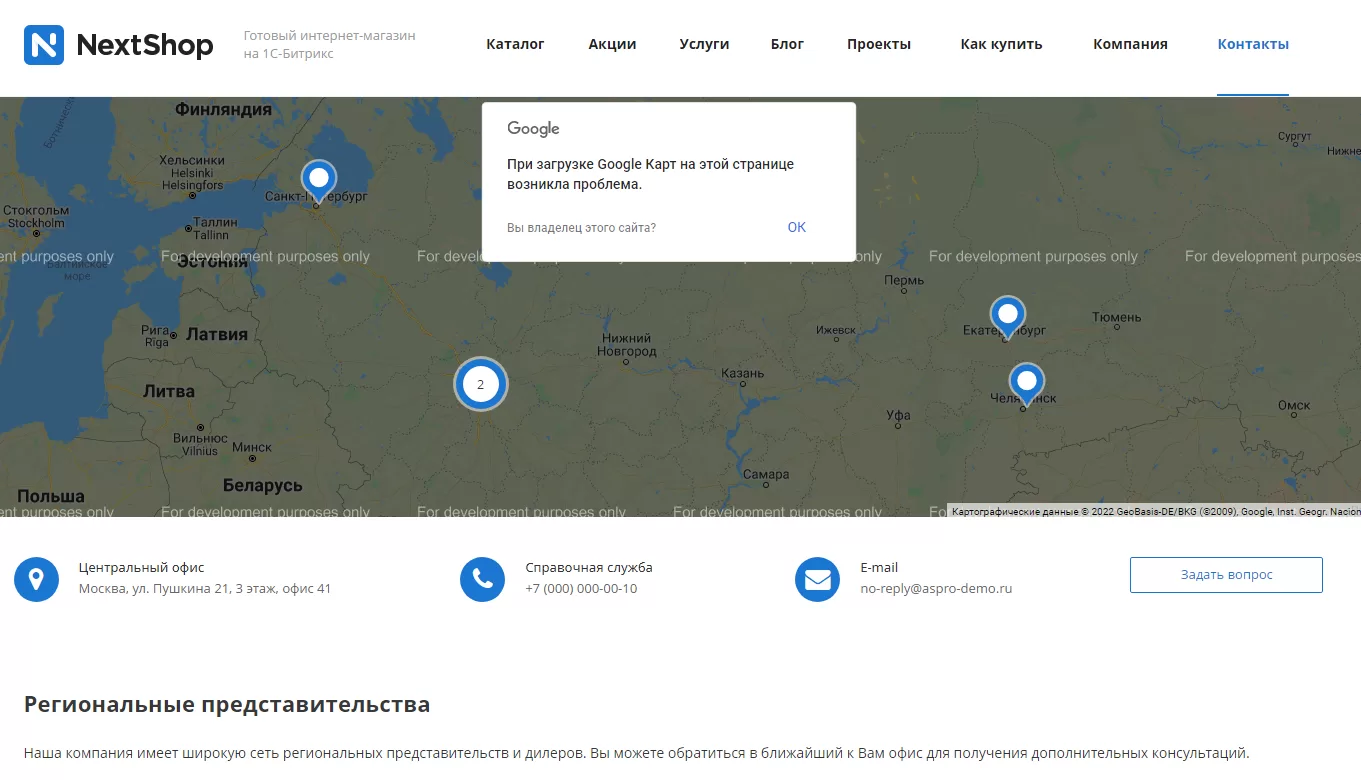Click the Беларусь country label on the map
Screen dimensions: 1361x780
tap(262, 485)
